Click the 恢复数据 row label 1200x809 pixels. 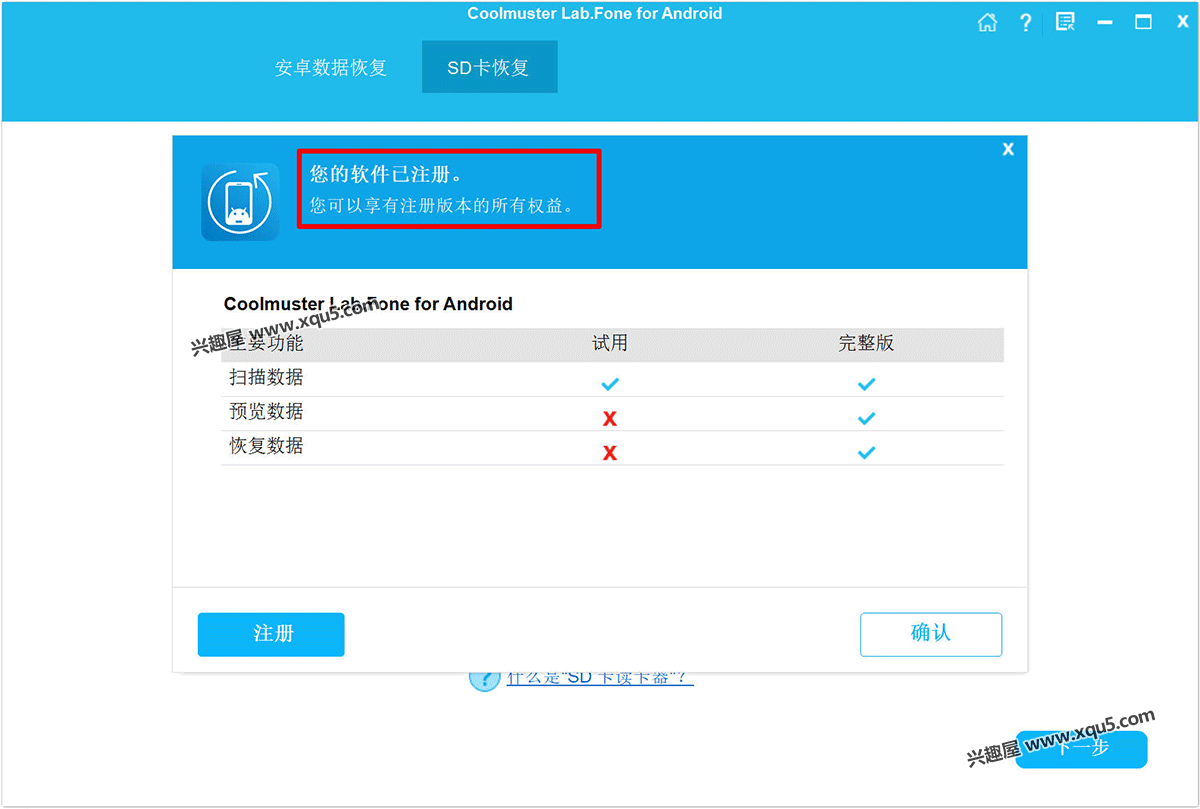(x=266, y=445)
